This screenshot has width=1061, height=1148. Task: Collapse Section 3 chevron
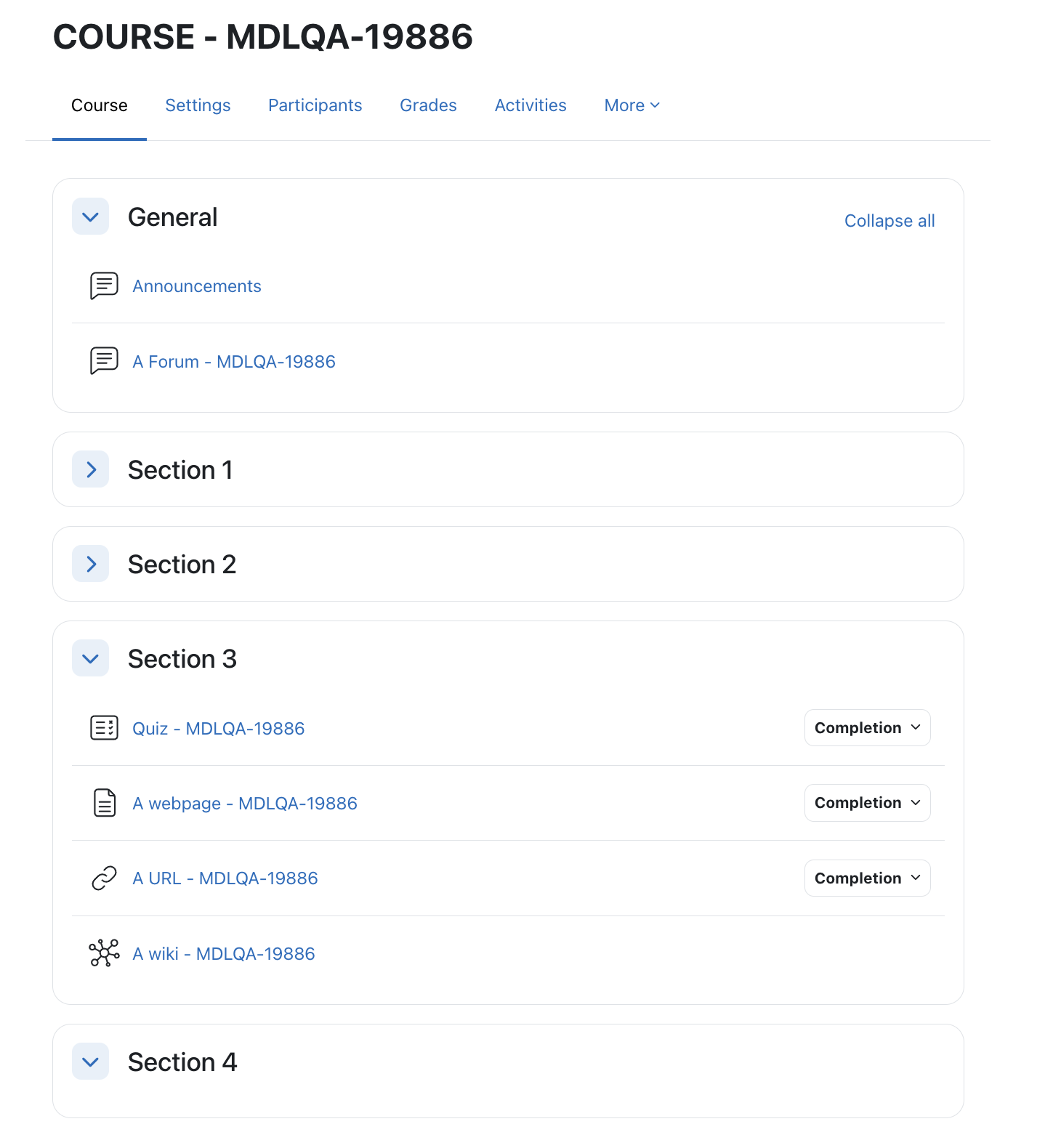pyautogui.click(x=91, y=658)
